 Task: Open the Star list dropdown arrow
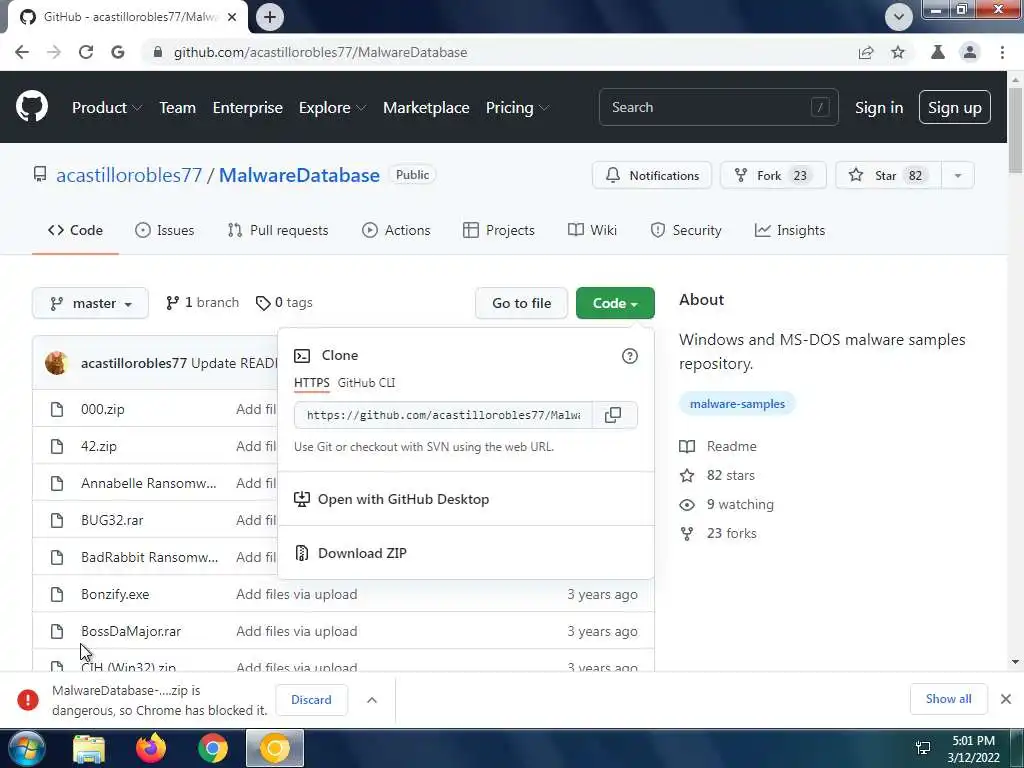click(x=957, y=176)
